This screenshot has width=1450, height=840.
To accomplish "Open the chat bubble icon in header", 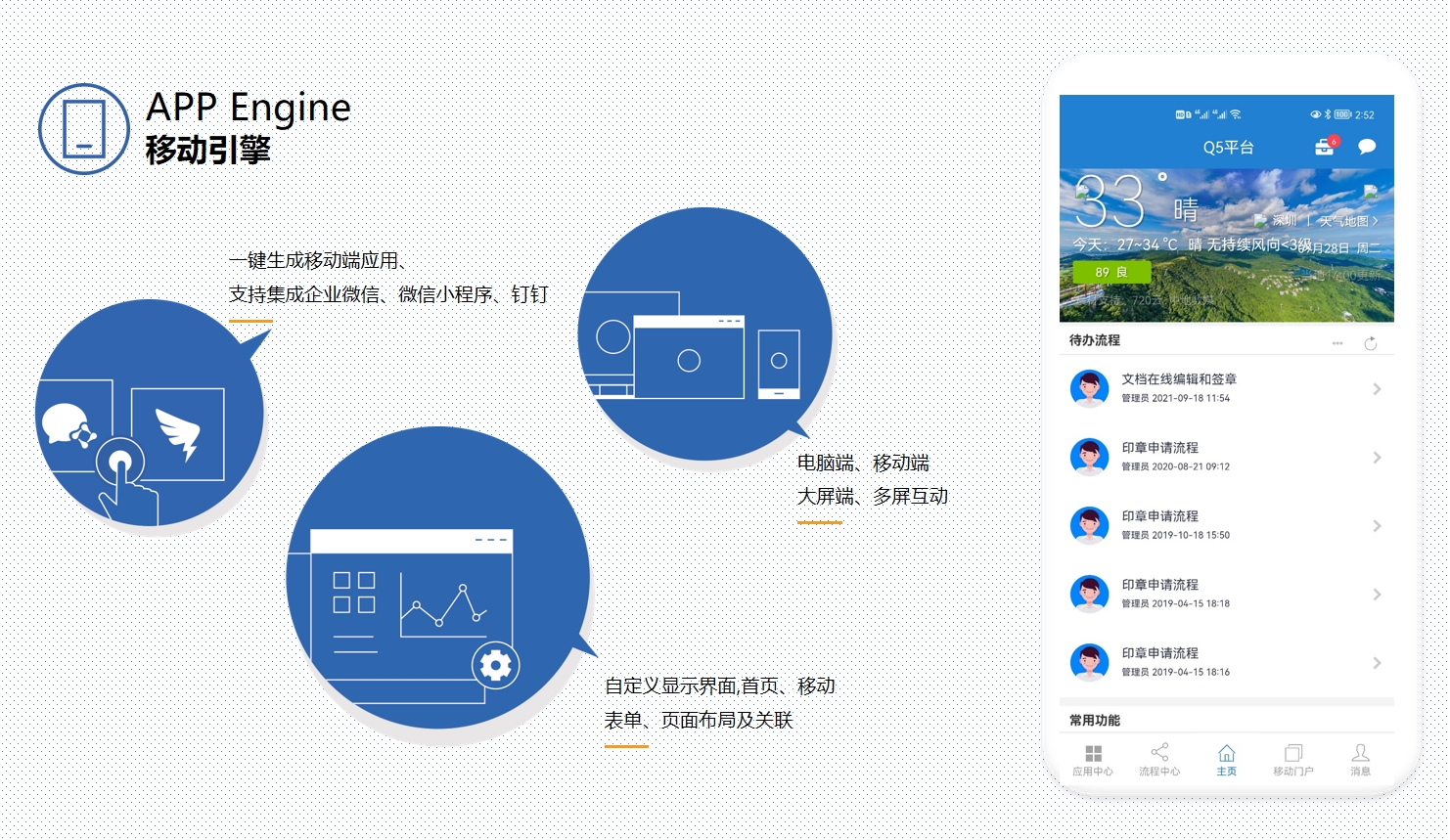I will [x=1367, y=147].
